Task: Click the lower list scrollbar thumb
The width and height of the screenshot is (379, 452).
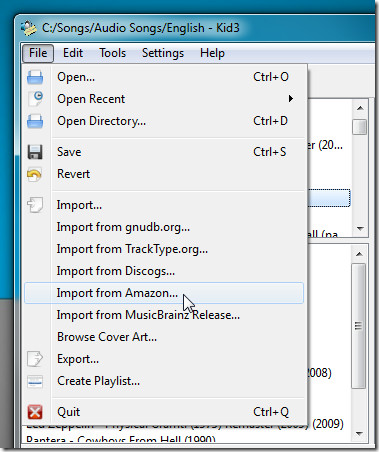Action: tap(359, 326)
